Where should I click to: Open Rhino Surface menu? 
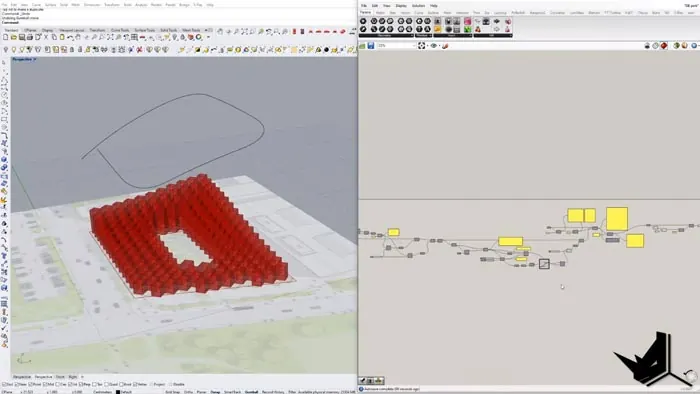coord(50,4)
